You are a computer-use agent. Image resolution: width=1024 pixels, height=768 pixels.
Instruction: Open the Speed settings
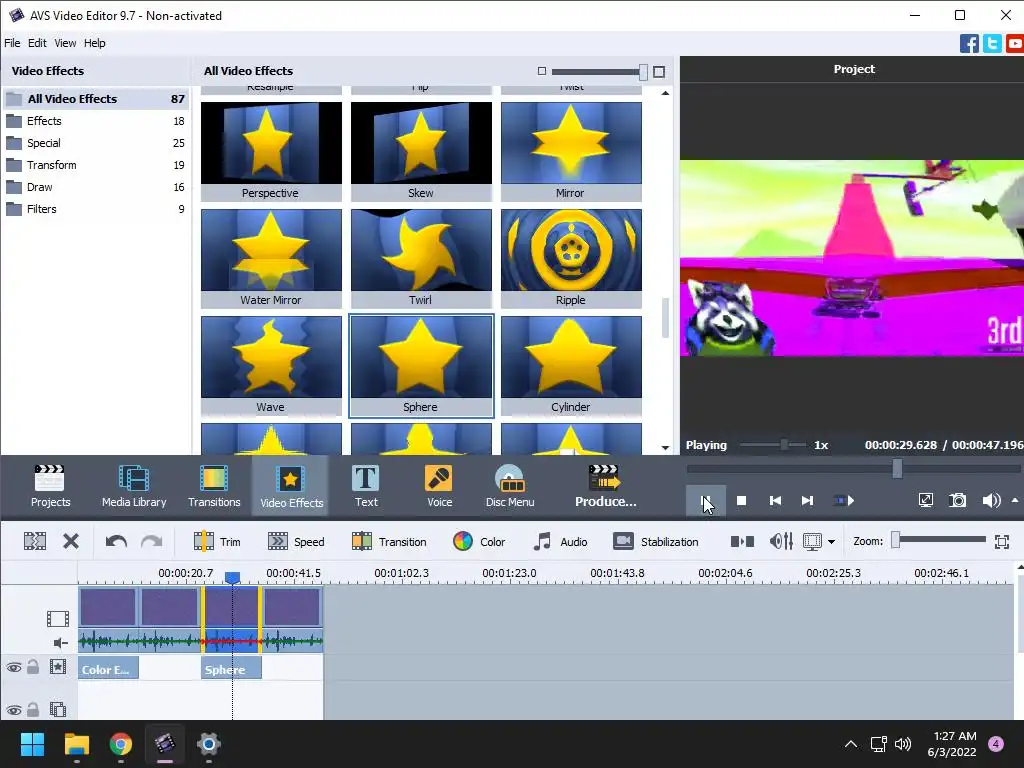(296, 541)
